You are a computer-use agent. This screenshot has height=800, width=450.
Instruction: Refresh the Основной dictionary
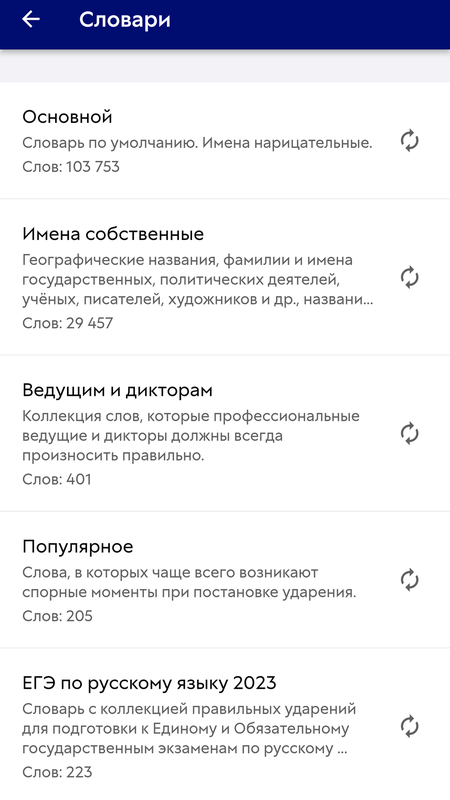click(x=409, y=141)
